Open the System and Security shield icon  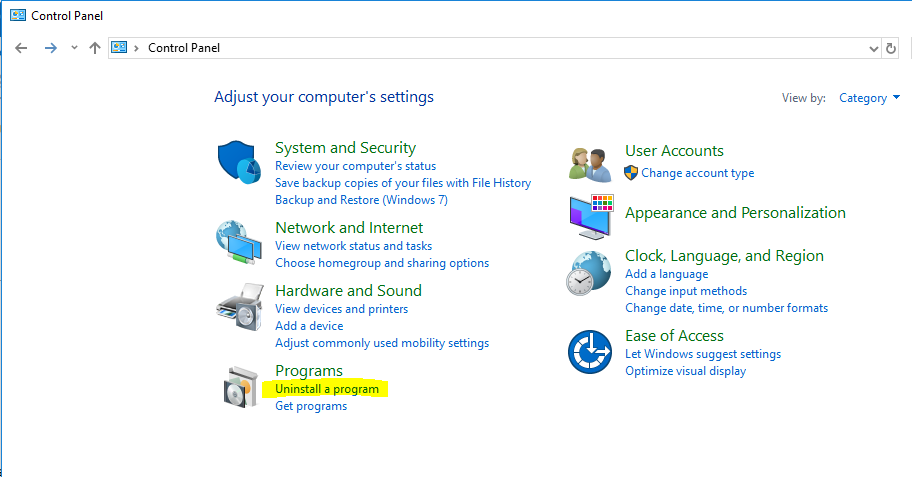[239, 162]
